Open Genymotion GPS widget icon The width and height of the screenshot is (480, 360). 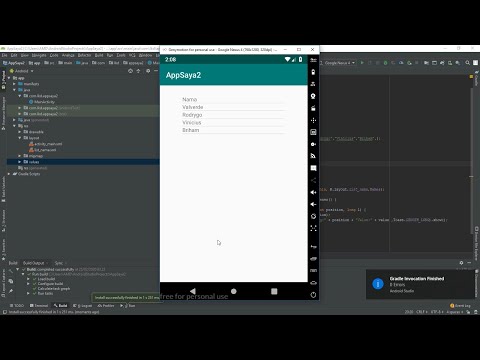[313, 84]
